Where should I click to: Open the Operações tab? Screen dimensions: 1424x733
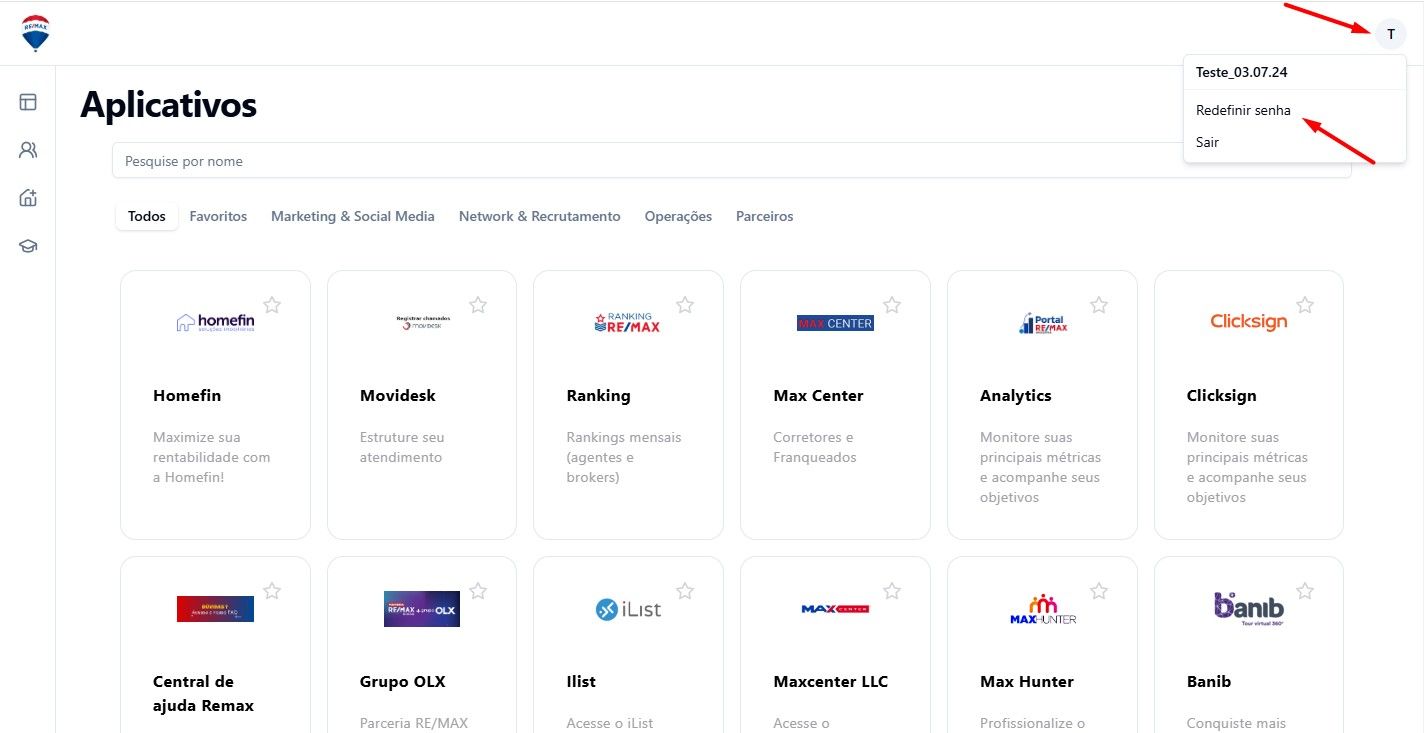click(x=678, y=216)
